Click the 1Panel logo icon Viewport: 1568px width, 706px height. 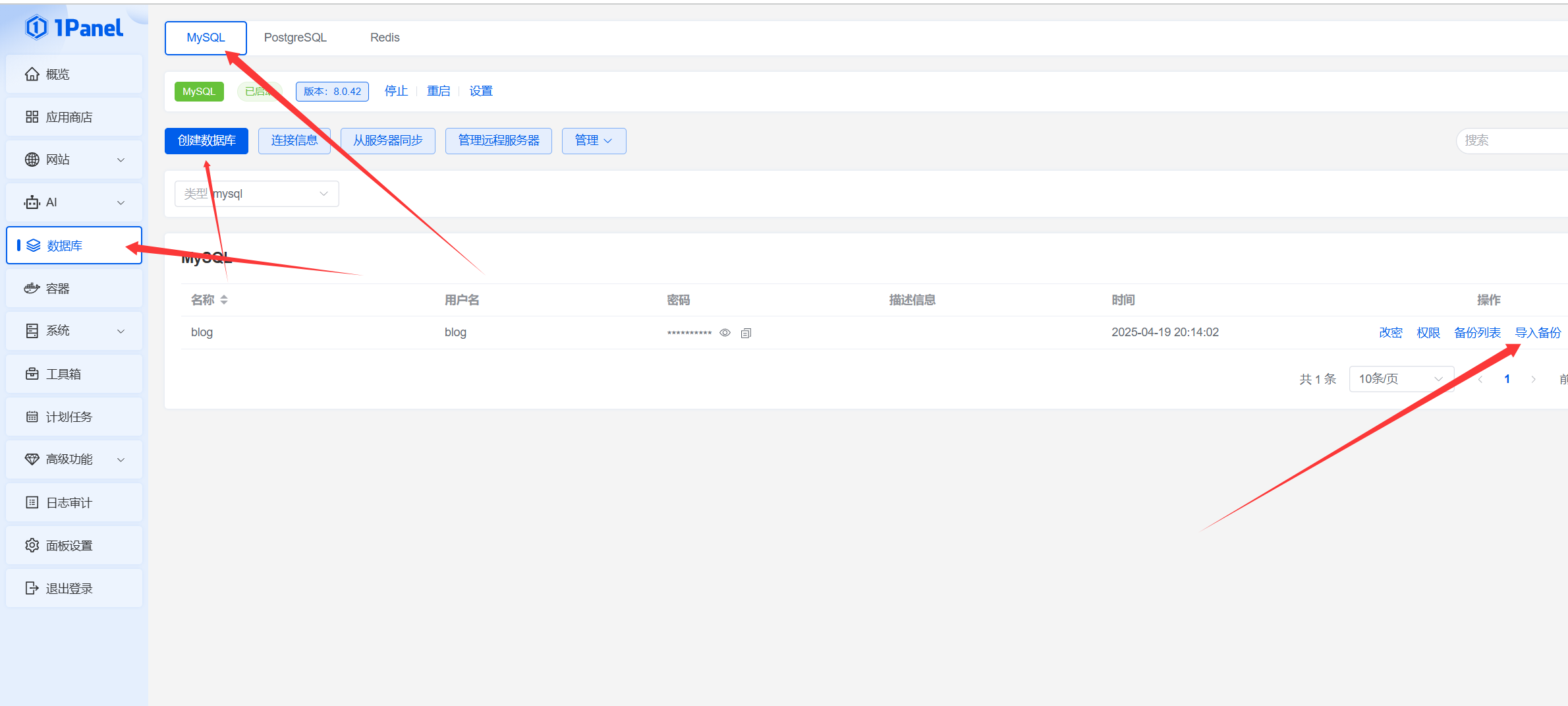click(36, 28)
